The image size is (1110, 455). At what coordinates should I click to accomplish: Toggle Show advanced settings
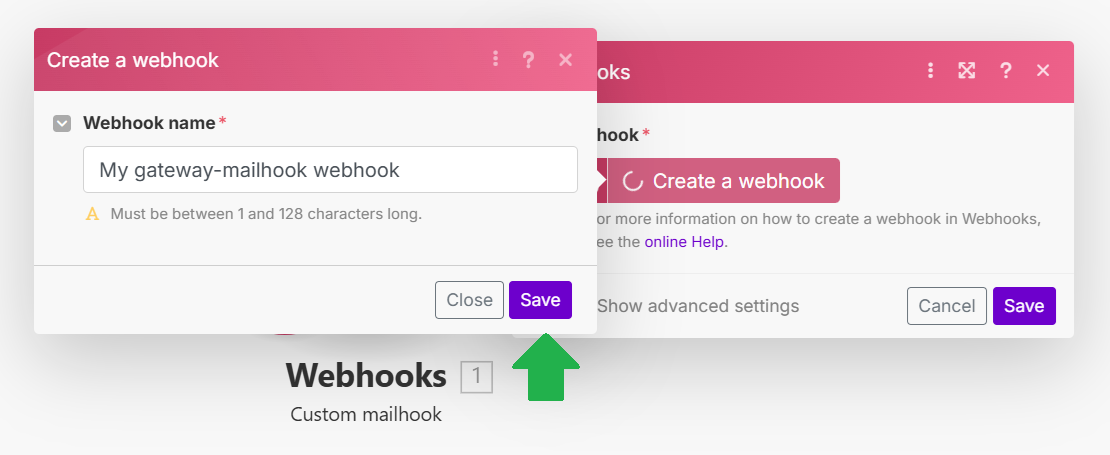point(697,306)
